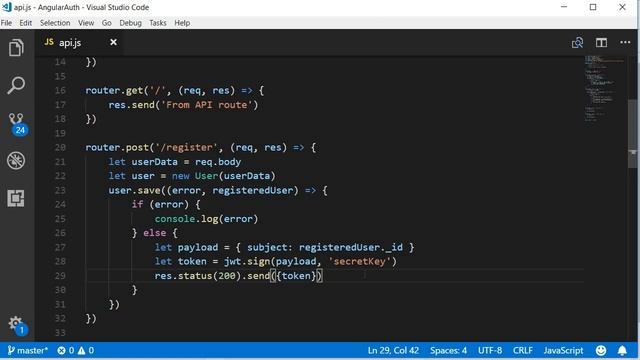
Task: Change indentation via Spaces: 4
Action: pos(448,350)
